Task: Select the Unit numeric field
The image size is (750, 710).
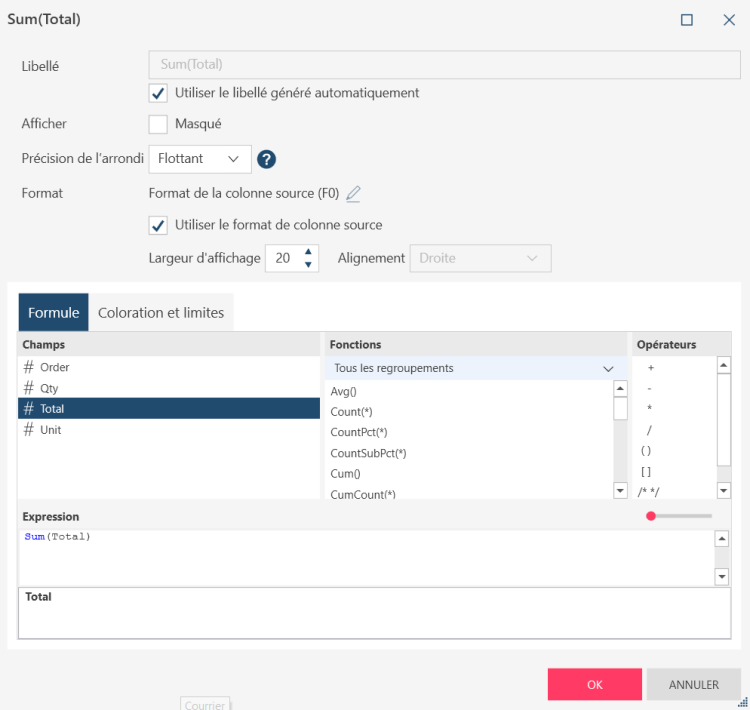Action: click(50, 430)
